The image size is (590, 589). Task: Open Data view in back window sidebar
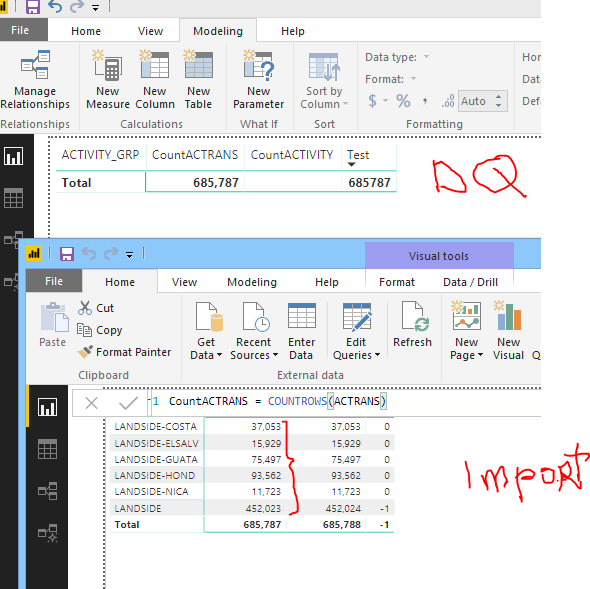pos(14,198)
